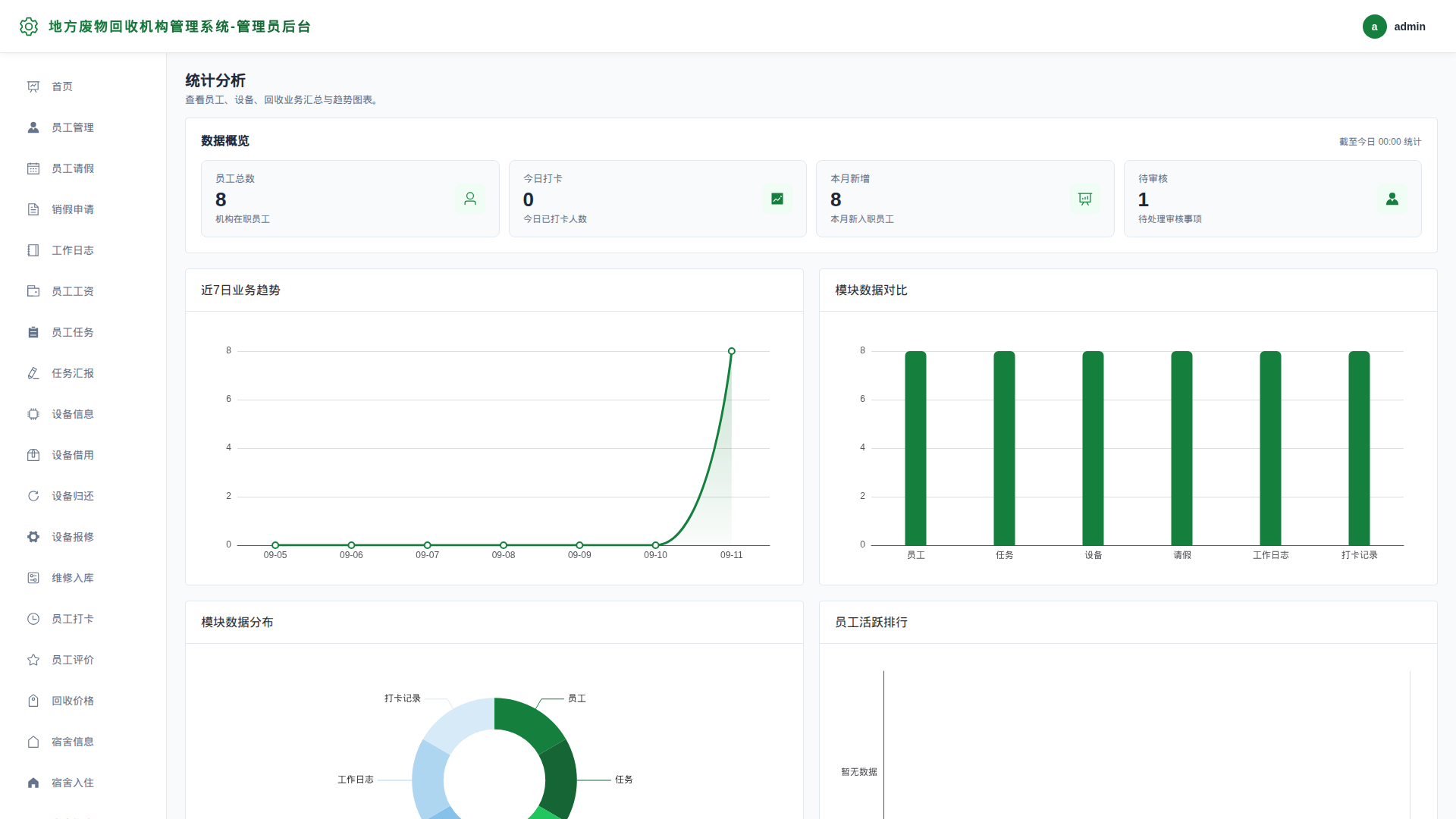
Task: Click the 待处理审核事项 caption
Action: tap(1170, 219)
